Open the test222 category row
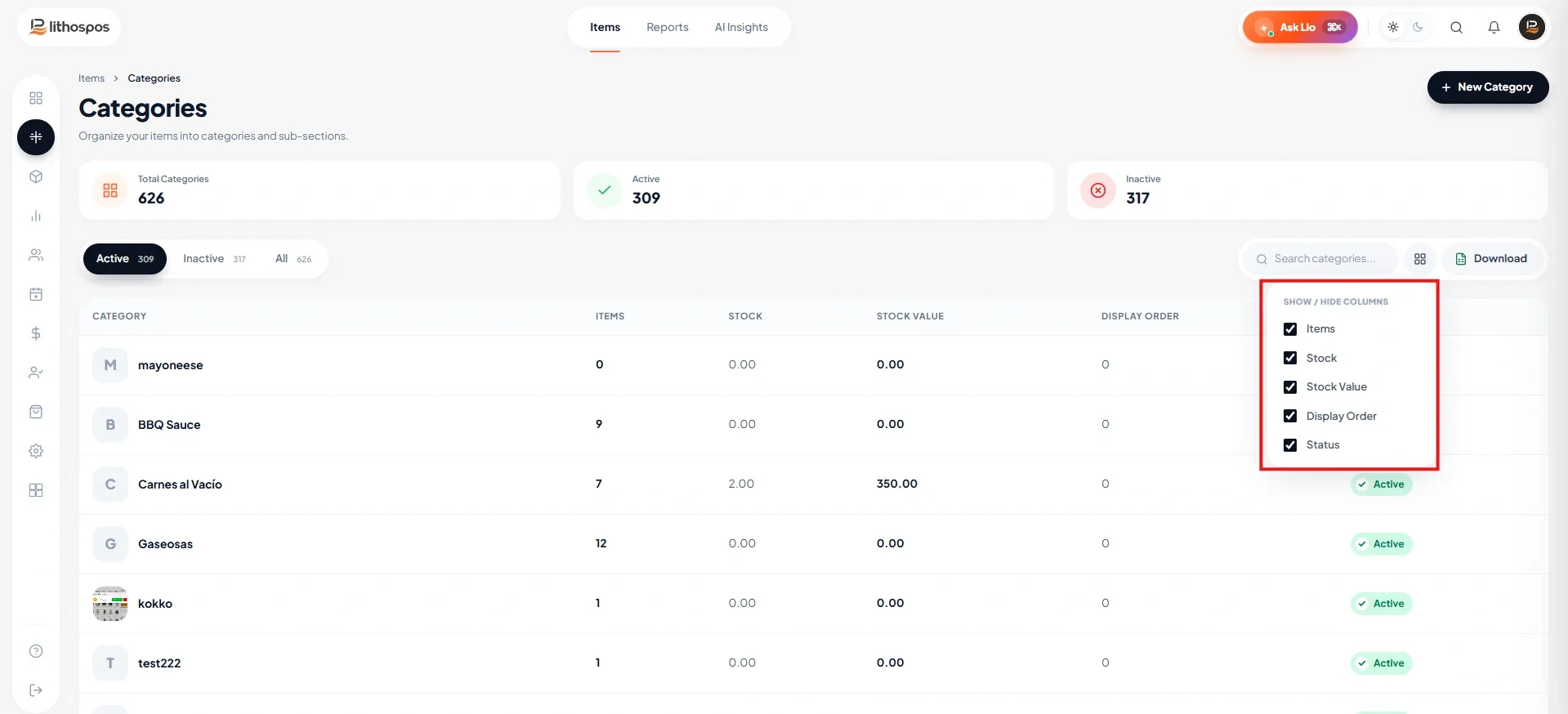 813,663
